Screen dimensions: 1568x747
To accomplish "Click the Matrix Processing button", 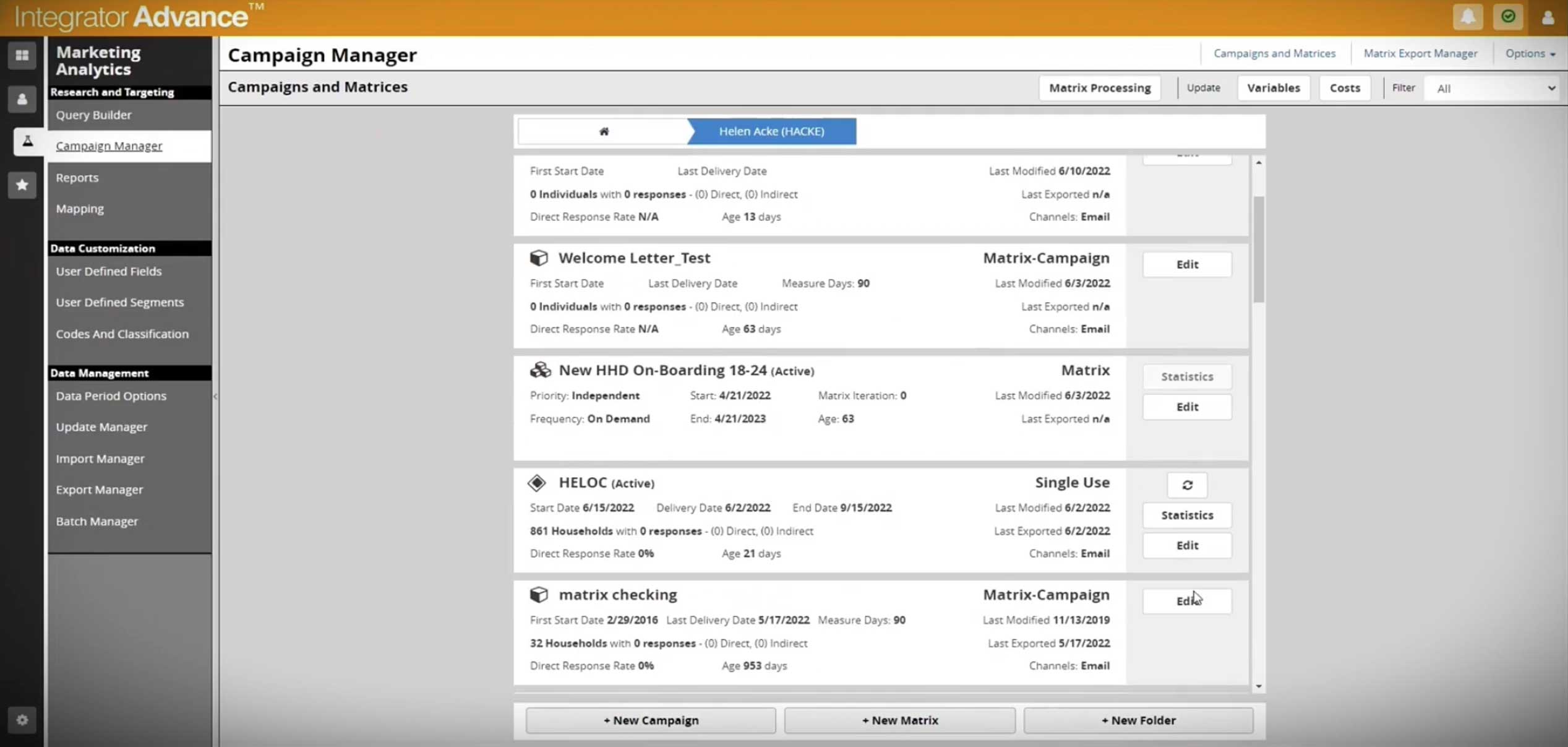I will coord(1099,88).
